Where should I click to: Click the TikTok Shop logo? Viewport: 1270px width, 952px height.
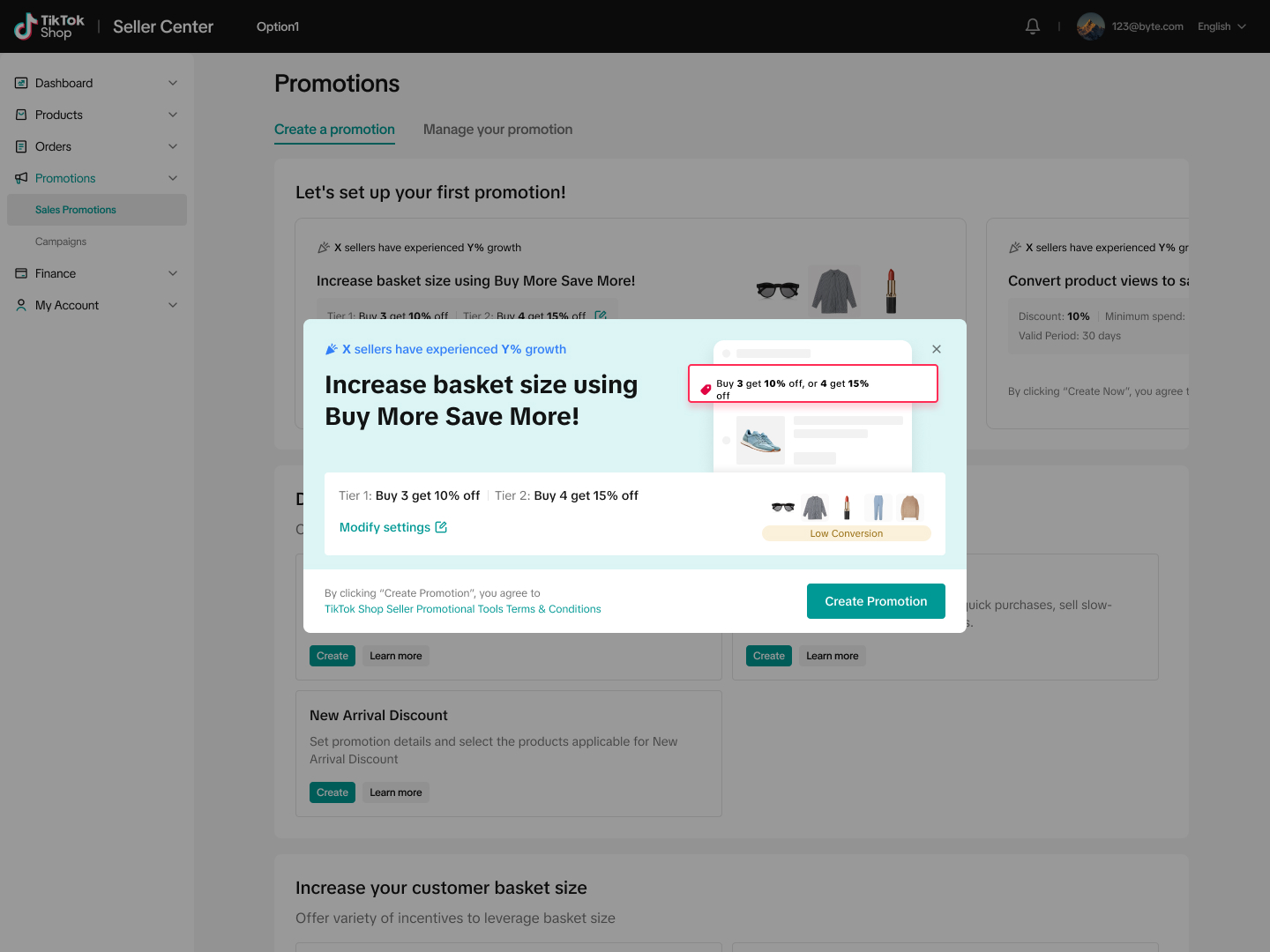49,26
